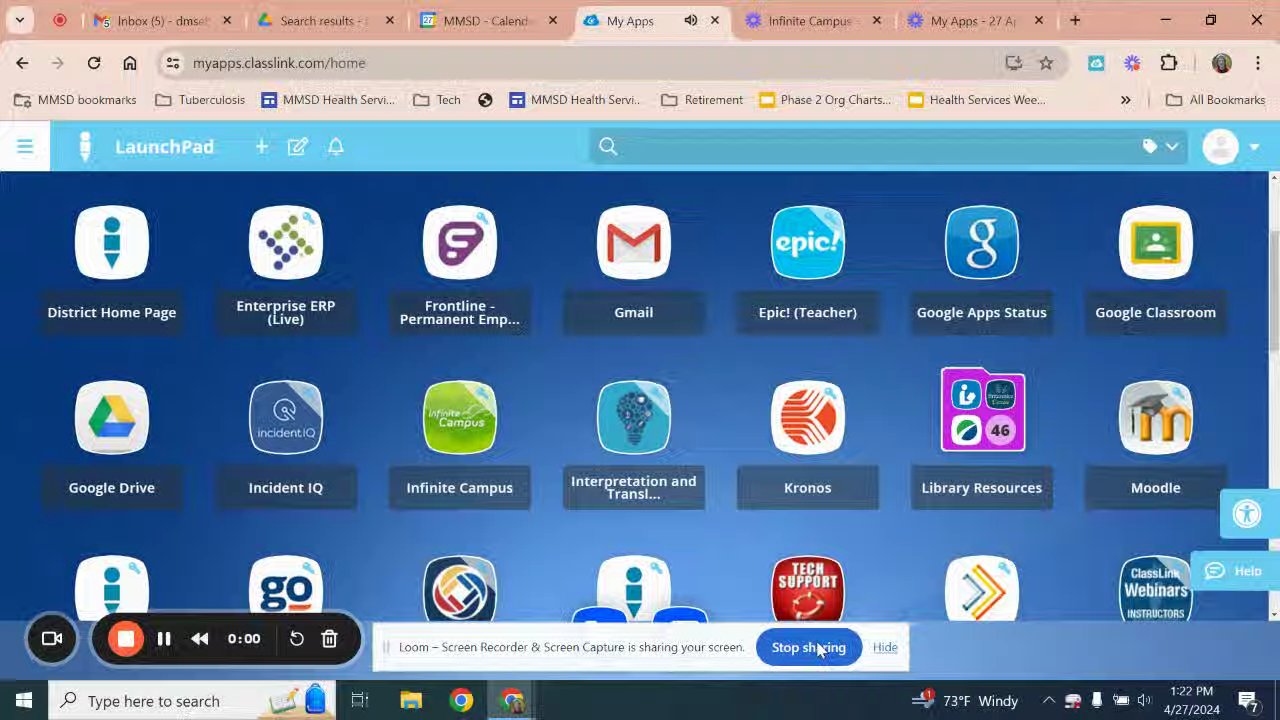Viewport: 1280px width, 720px height.
Task: Launch Incident IQ app
Action: [286, 418]
